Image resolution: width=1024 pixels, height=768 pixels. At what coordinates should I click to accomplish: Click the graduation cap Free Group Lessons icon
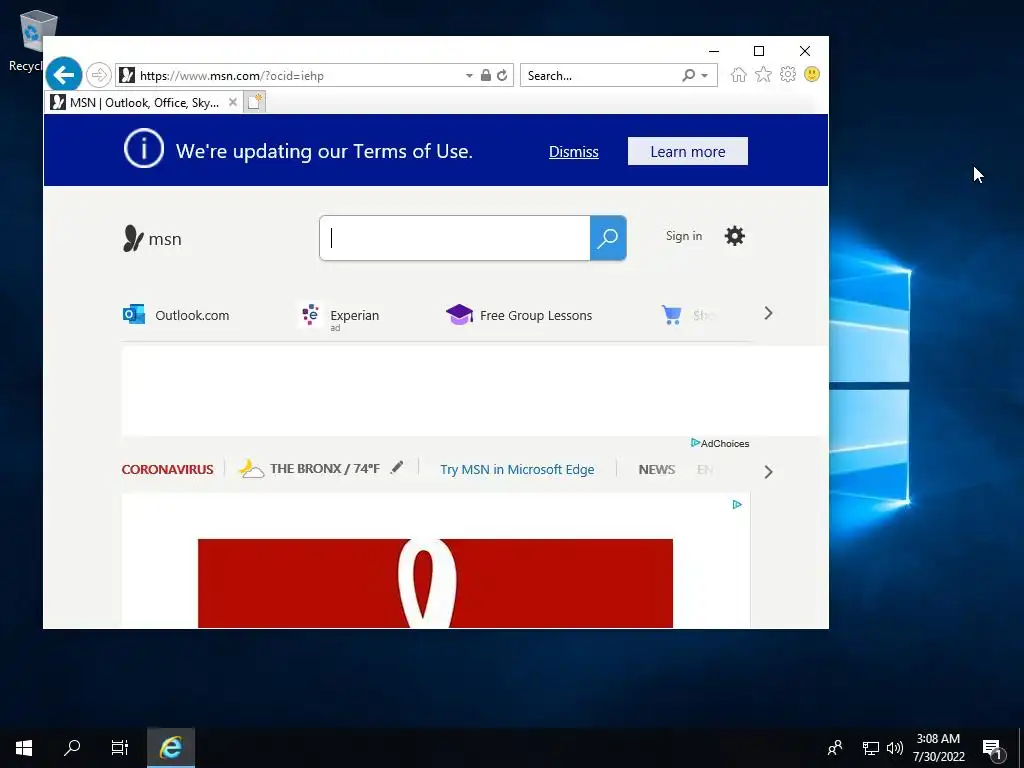point(459,314)
